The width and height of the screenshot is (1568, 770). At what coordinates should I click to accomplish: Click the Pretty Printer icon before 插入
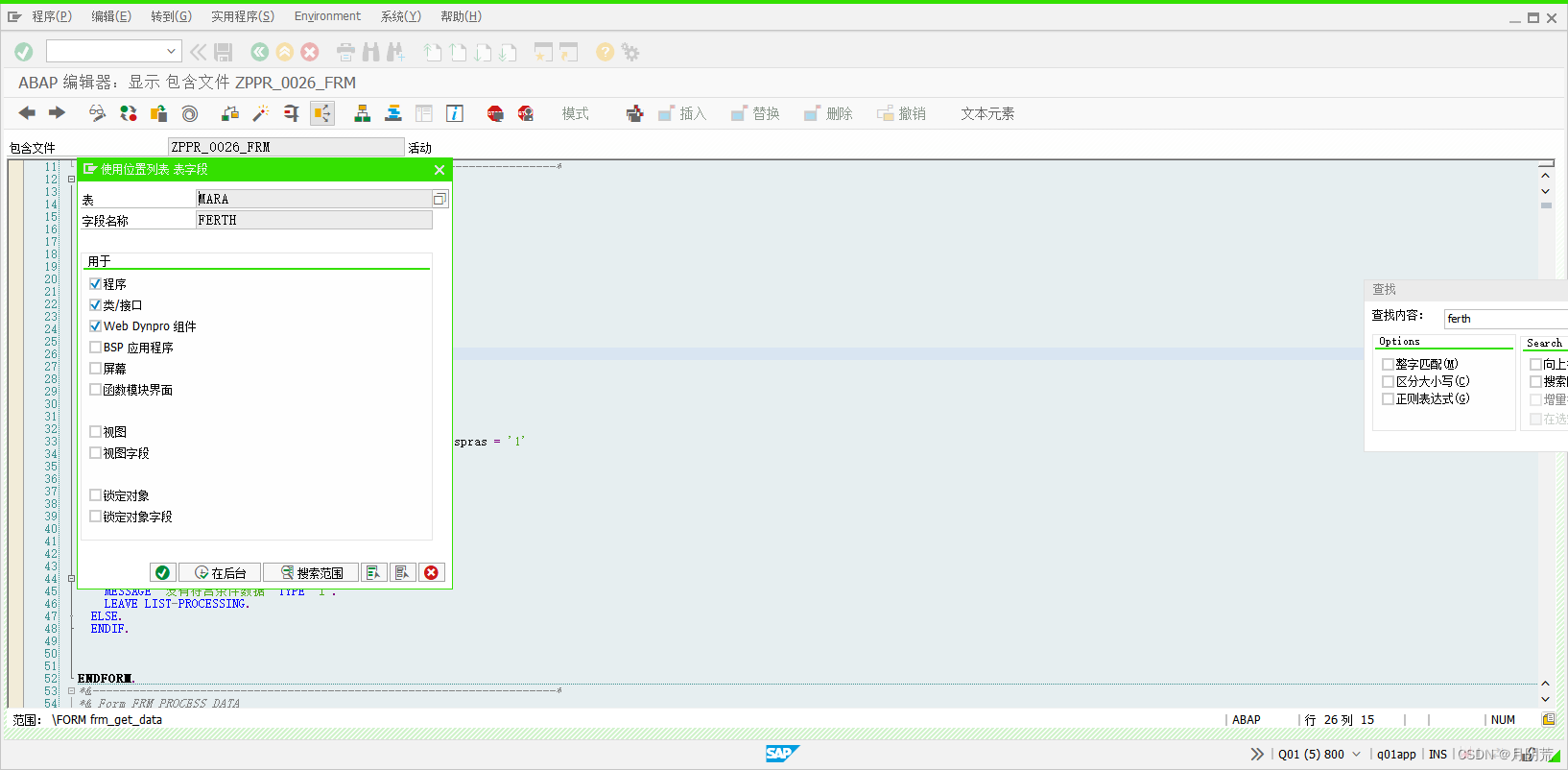click(x=634, y=113)
